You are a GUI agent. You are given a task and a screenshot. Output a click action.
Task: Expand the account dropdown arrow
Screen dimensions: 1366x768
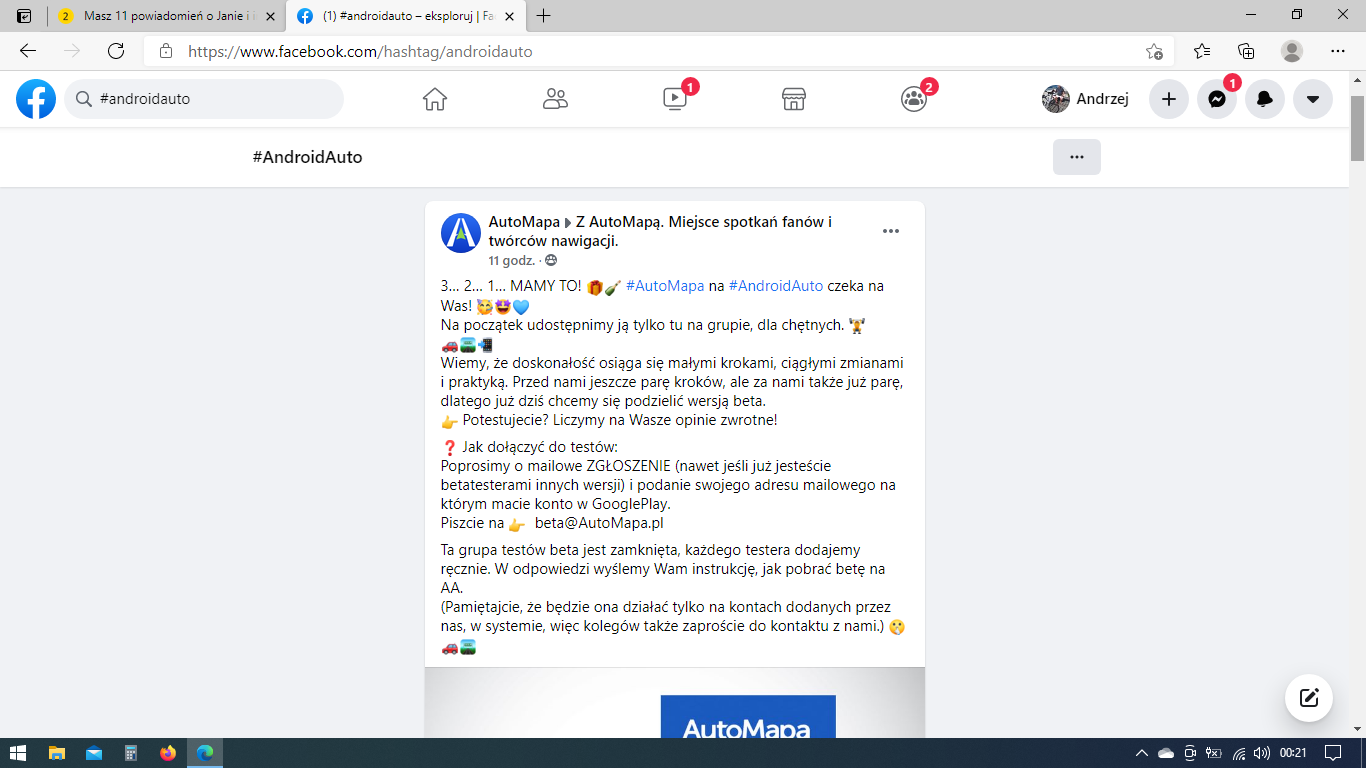[x=1313, y=99]
